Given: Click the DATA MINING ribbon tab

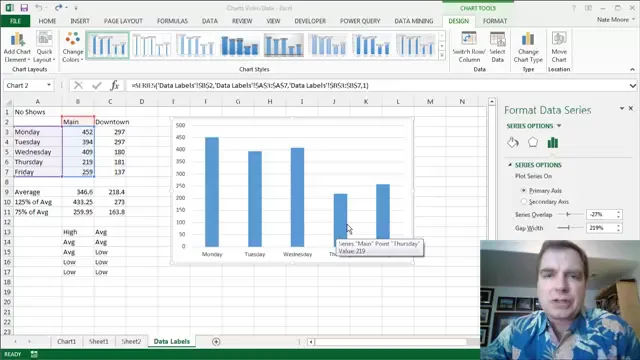Looking at the screenshot, I should coord(413,21).
